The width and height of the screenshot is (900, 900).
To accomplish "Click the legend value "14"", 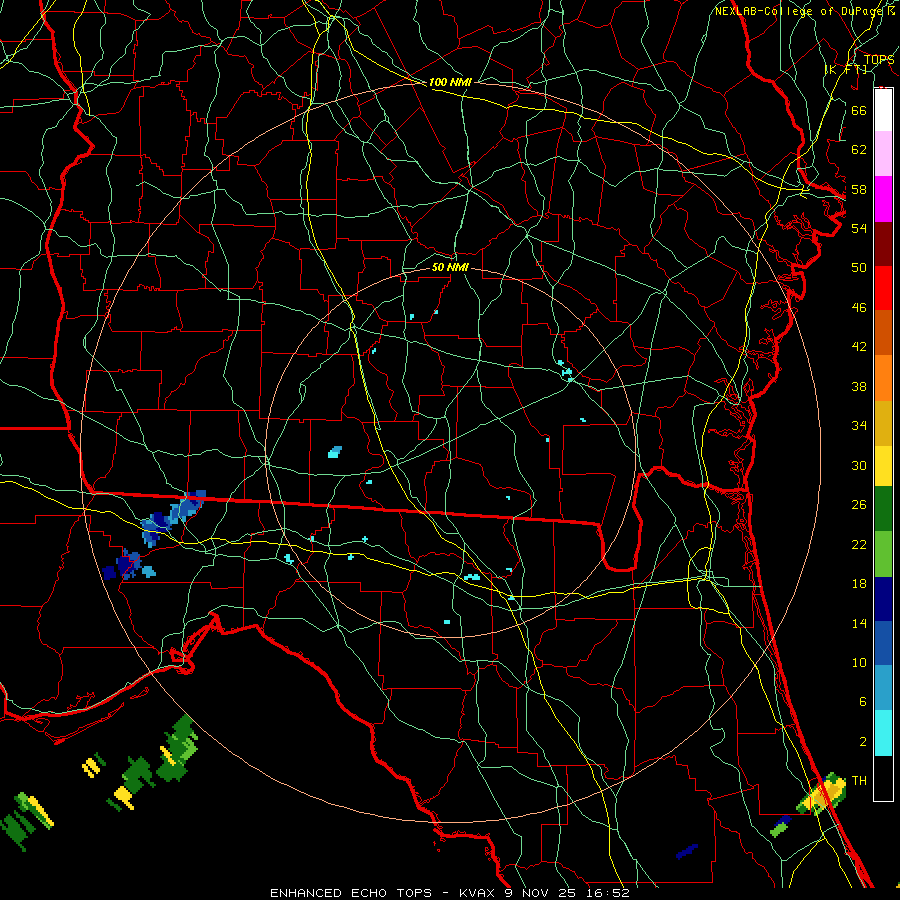I will click(x=859, y=623).
